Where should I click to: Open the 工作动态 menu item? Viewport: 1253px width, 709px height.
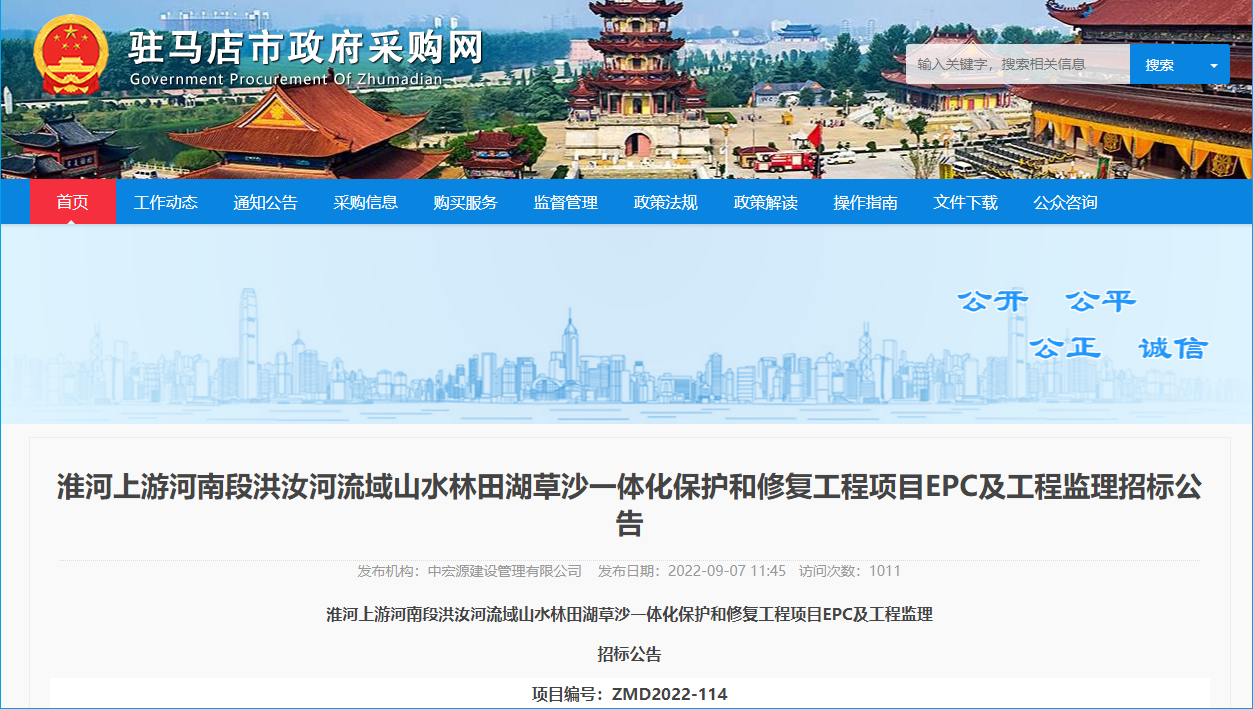pyautogui.click(x=166, y=202)
